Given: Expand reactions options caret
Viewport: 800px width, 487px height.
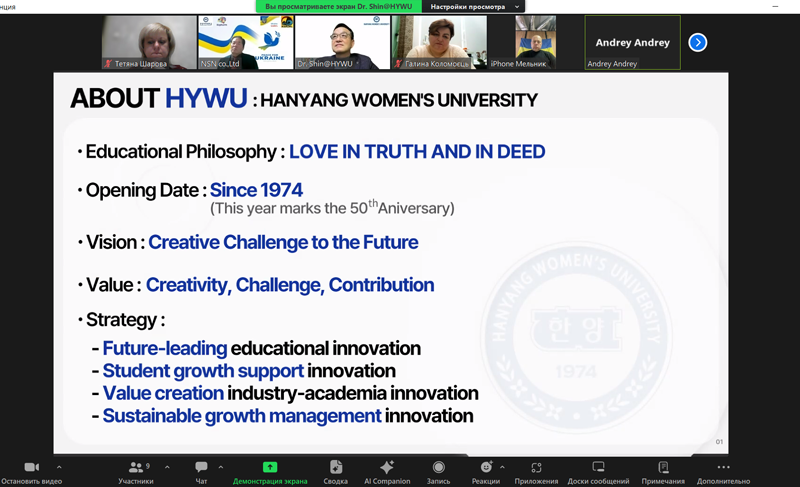Looking at the screenshot, I should point(503,467).
